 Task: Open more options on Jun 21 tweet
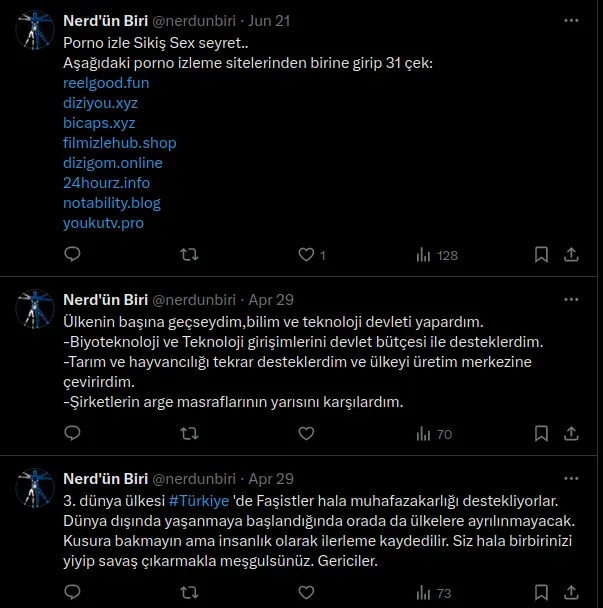coord(571,21)
